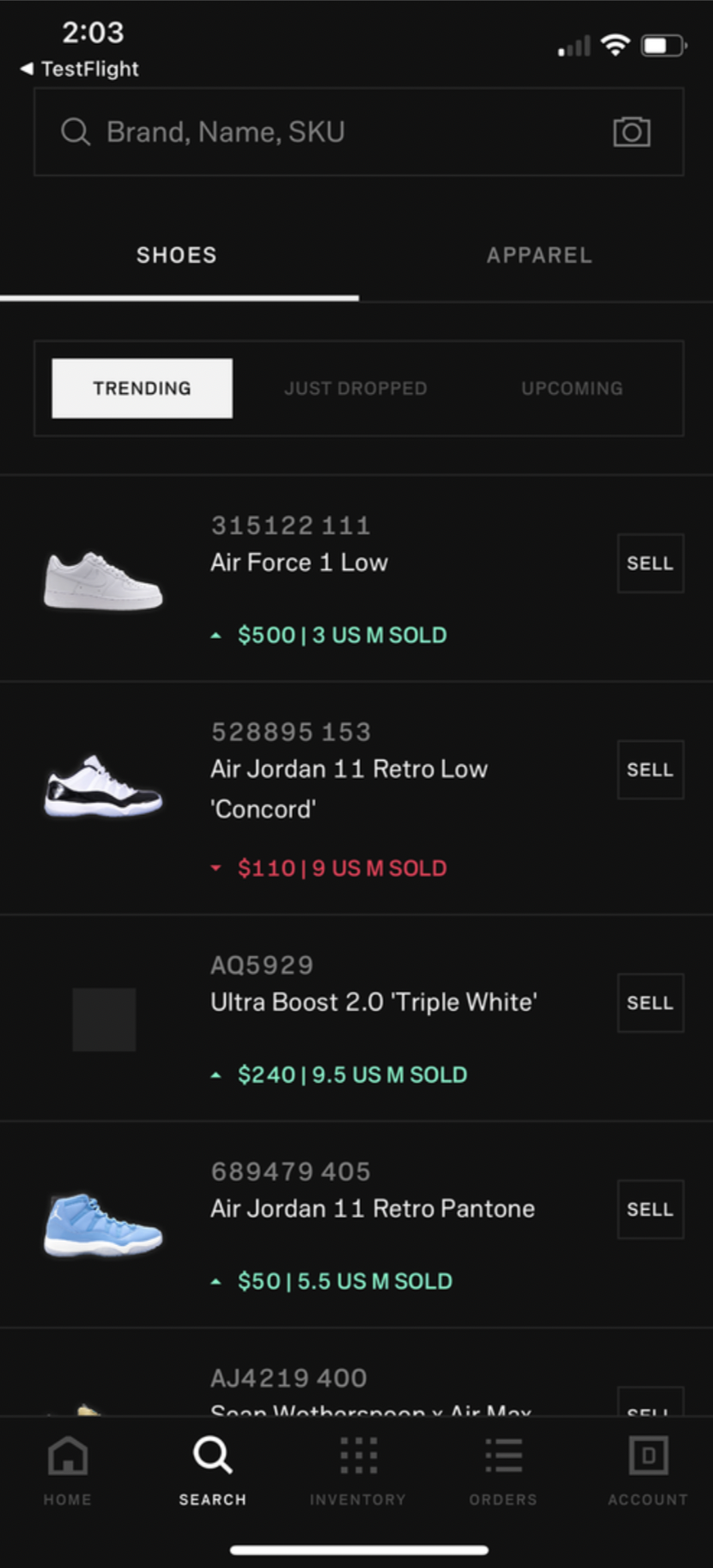Open the Home tab icon
The width and height of the screenshot is (713, 1568).
(x=68, y=1456)
